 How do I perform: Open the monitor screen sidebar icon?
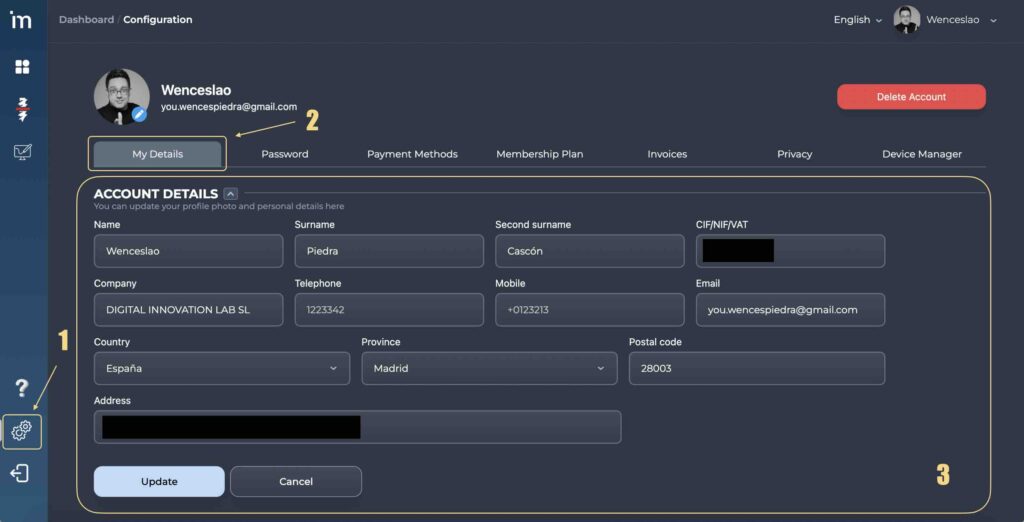pos(22,152)
